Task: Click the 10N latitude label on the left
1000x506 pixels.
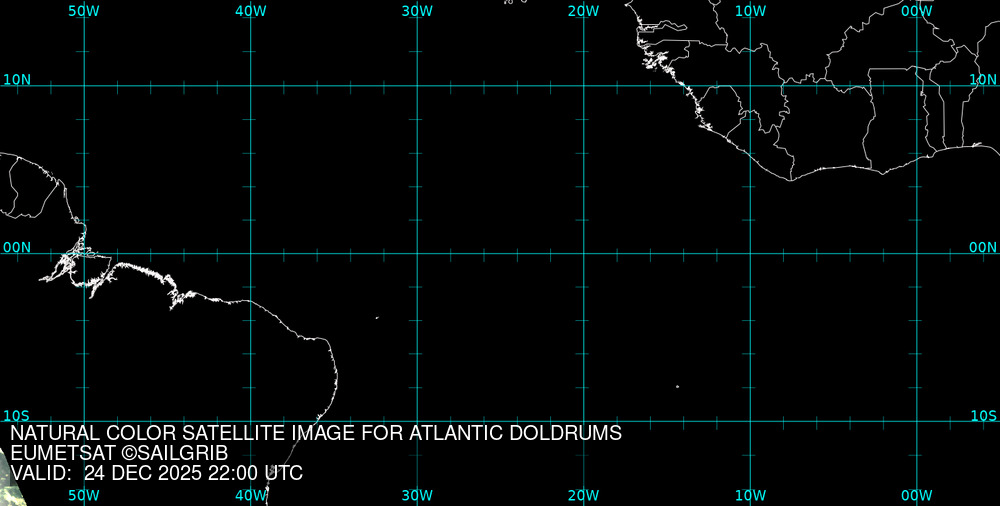Action: 17,79
